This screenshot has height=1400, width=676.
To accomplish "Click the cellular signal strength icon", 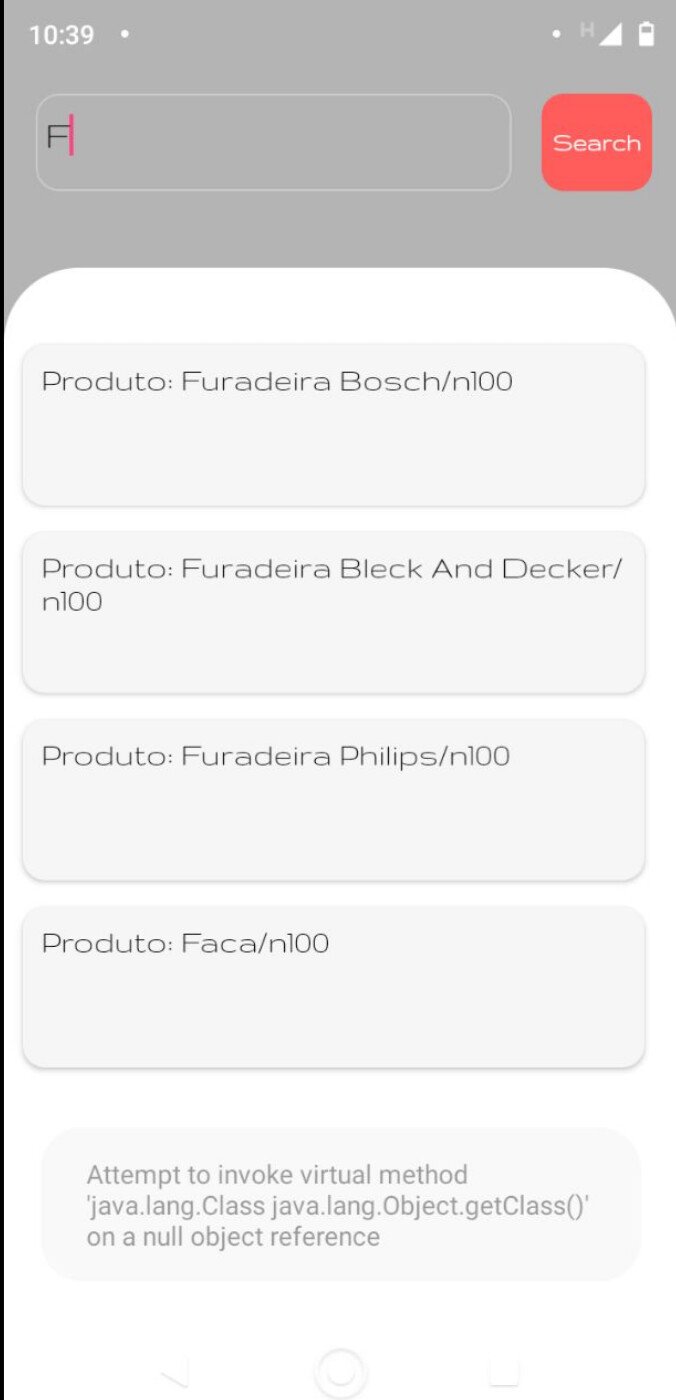I will [611, 34].
